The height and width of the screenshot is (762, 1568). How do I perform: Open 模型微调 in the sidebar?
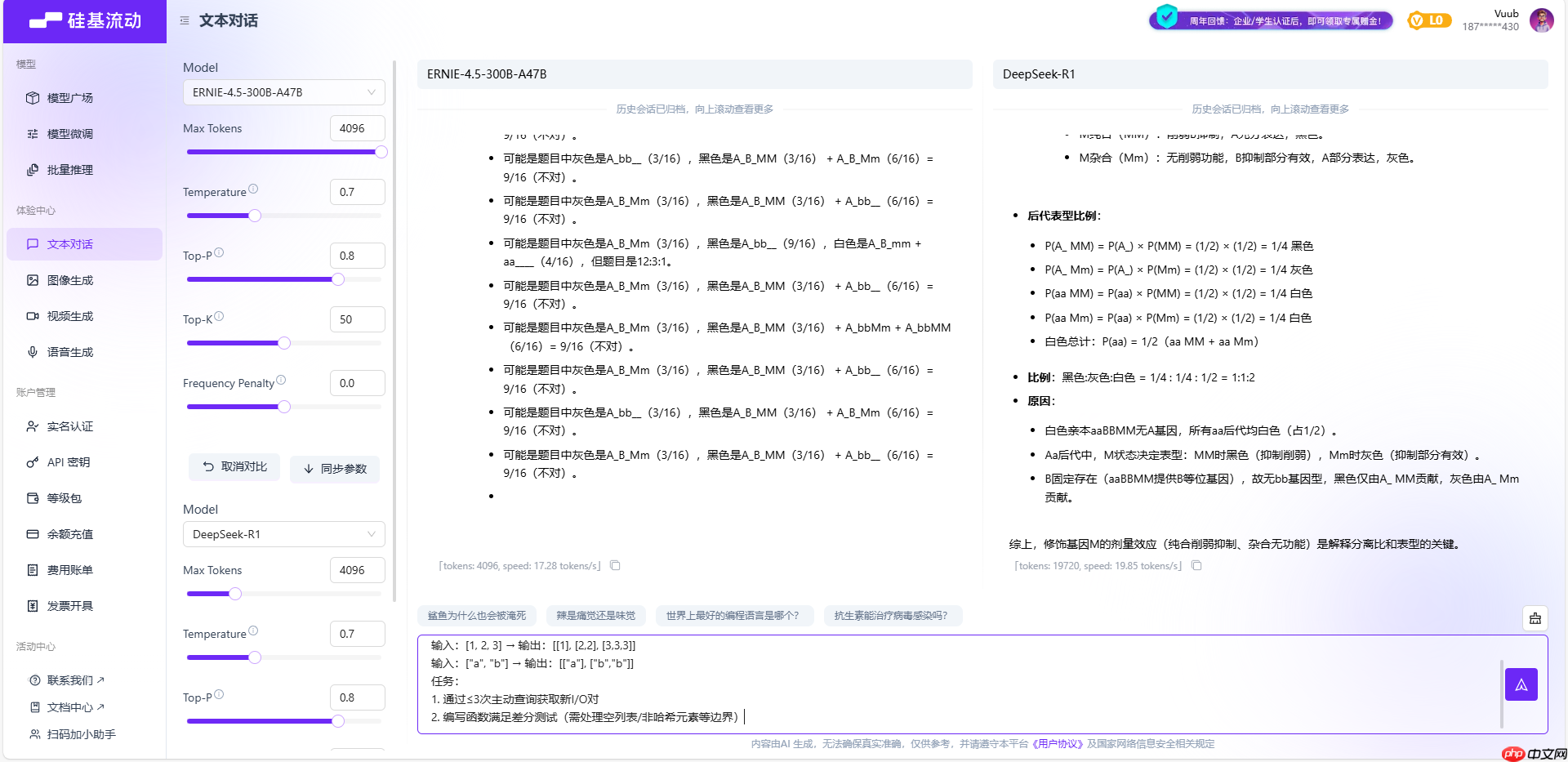coord(70,133)
